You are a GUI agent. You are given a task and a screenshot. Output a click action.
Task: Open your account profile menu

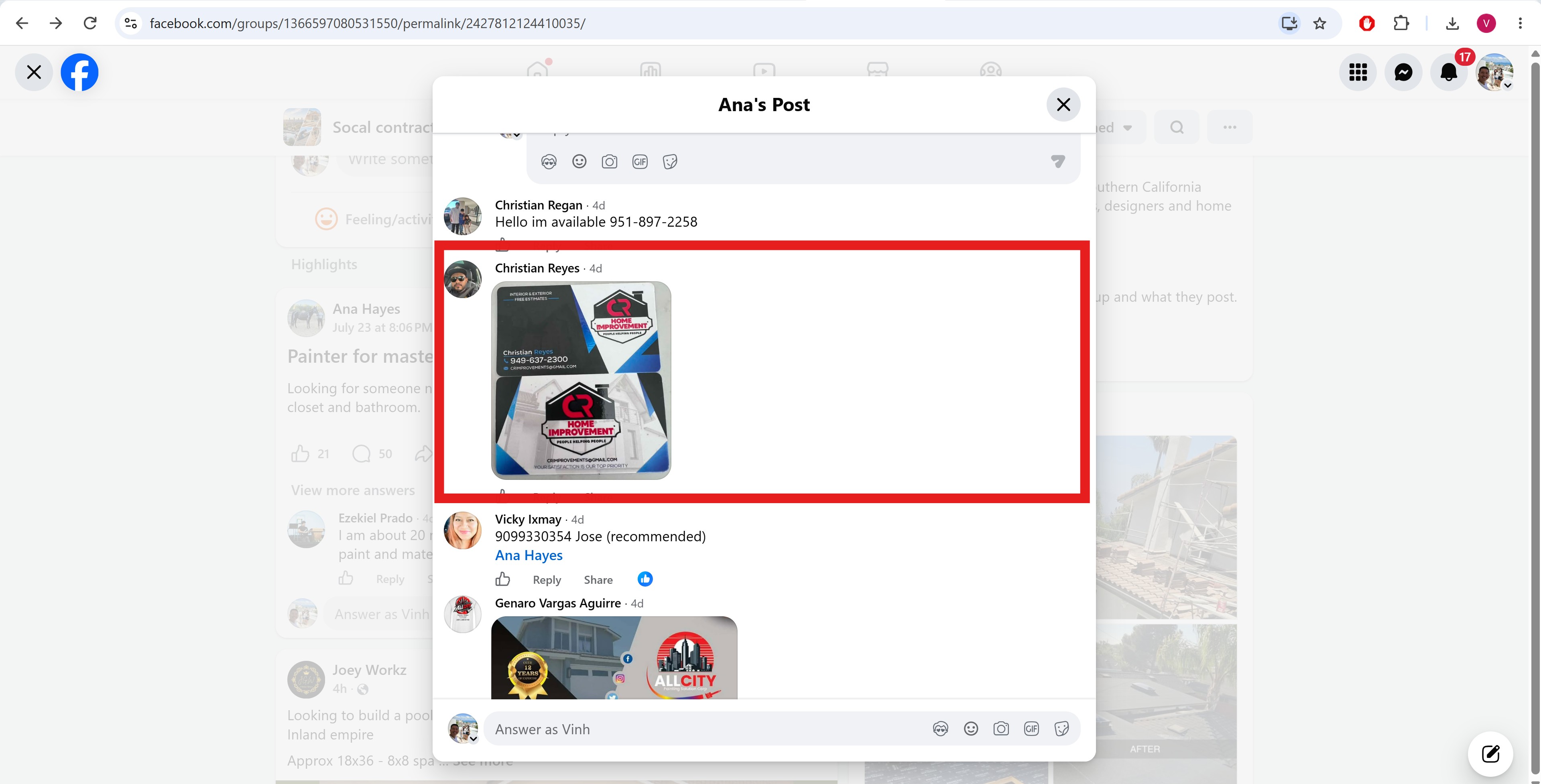click(x=1494, y=72)
